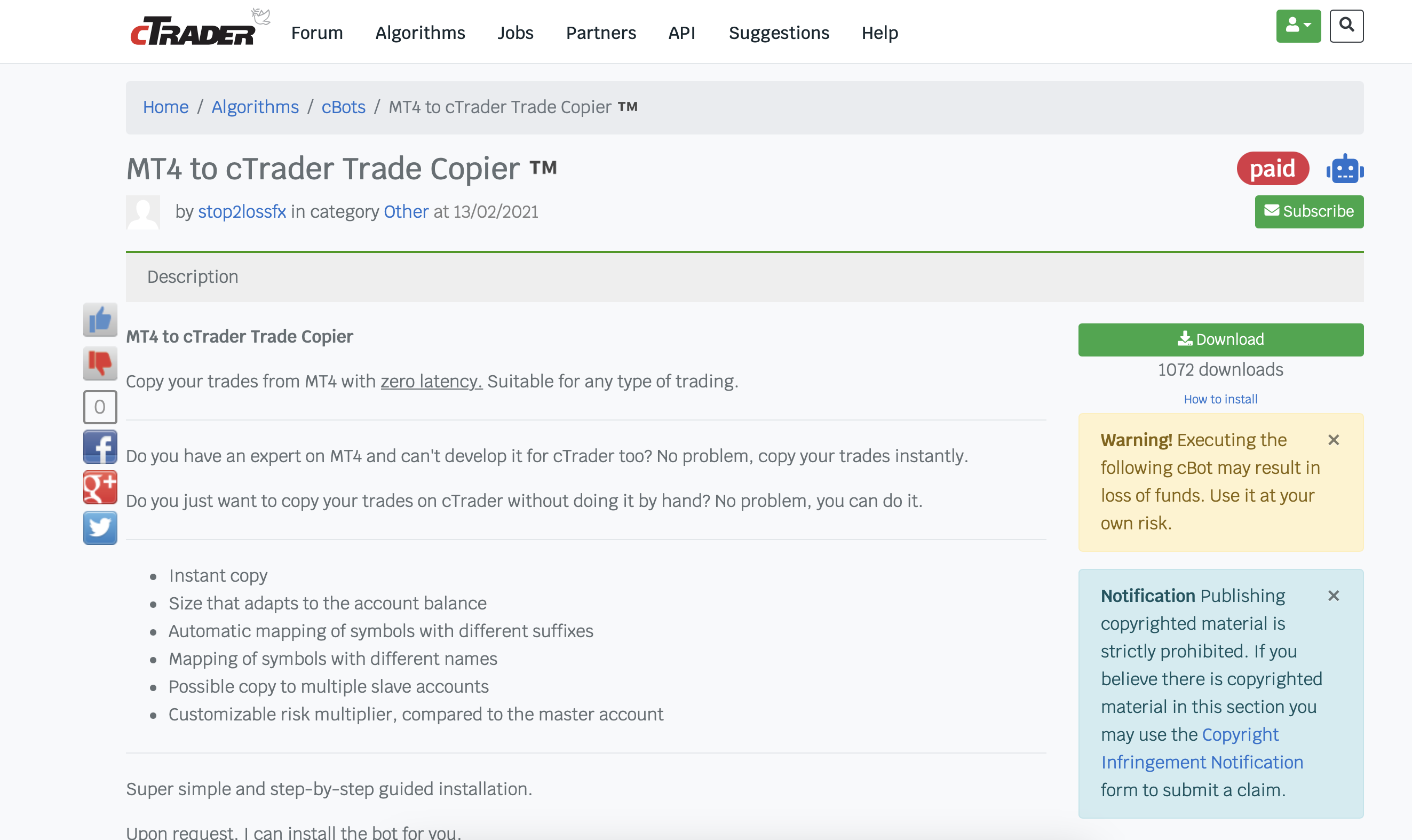Screen dimensions: 1412x840
Task: Go to the Suggestions nav item
Action: pos(779,33)
